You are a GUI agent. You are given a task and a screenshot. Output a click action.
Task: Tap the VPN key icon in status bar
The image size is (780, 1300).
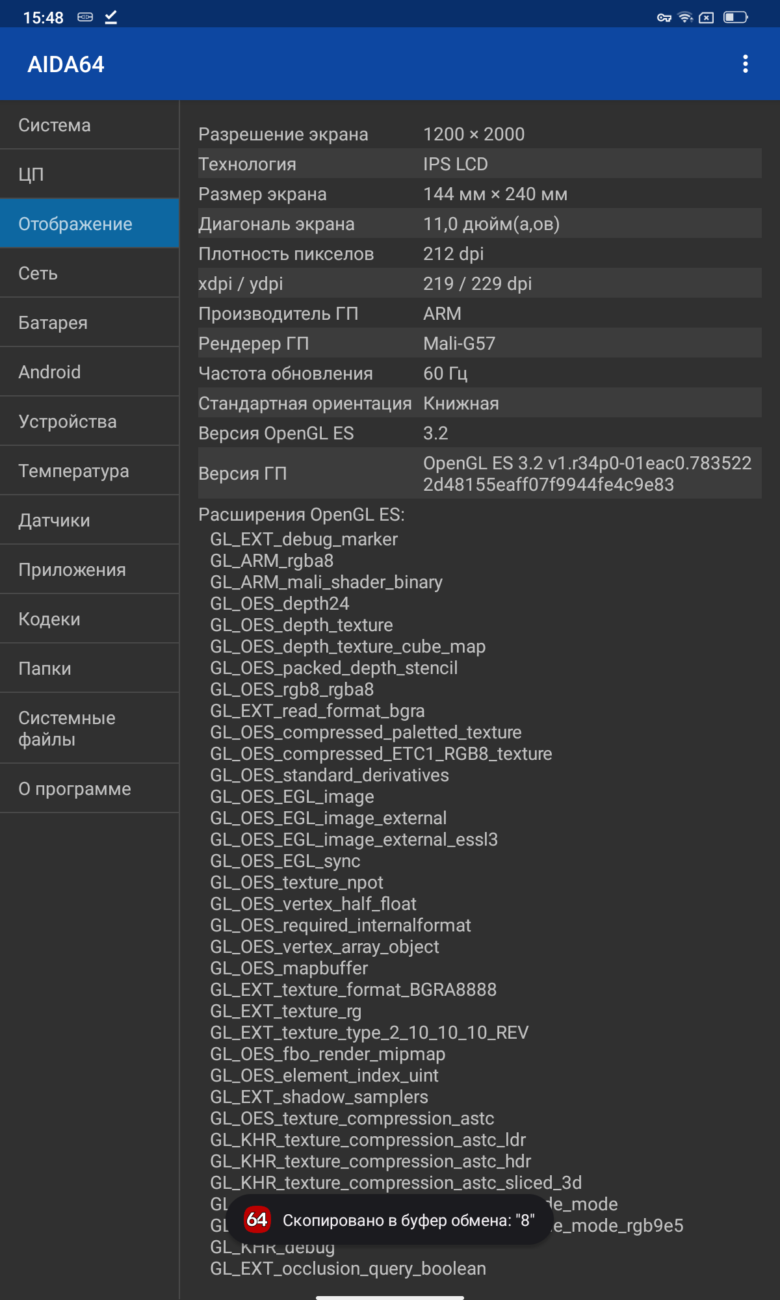pyautogui.click(x=664, y=18)
